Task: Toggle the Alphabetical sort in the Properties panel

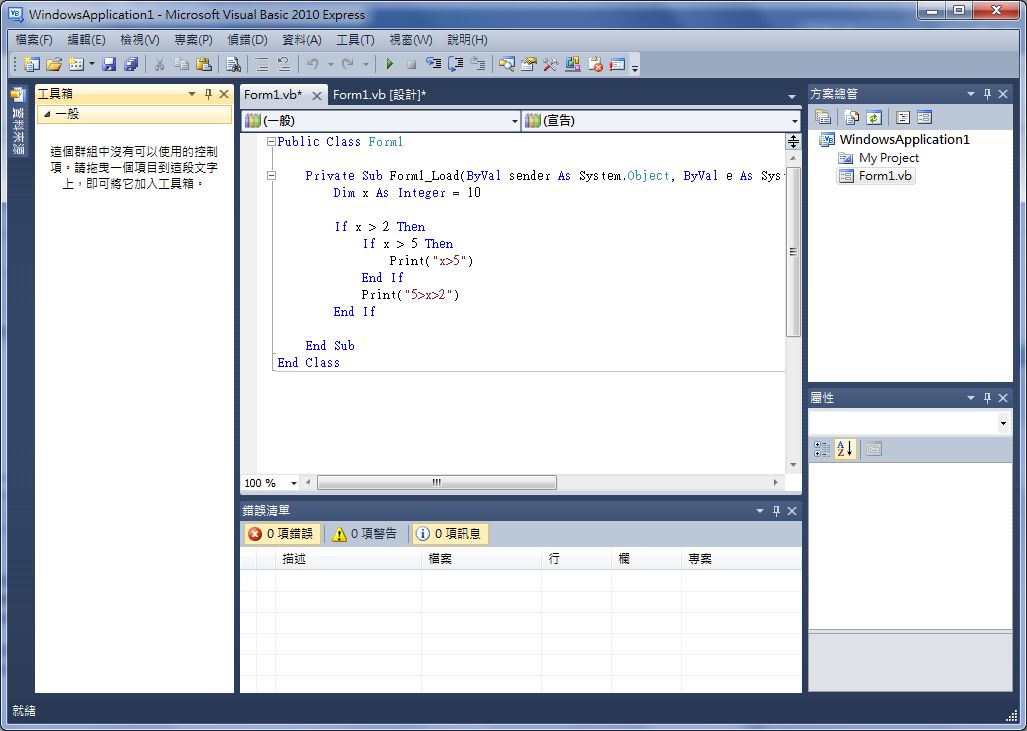Action: click(x=845, y=449)
